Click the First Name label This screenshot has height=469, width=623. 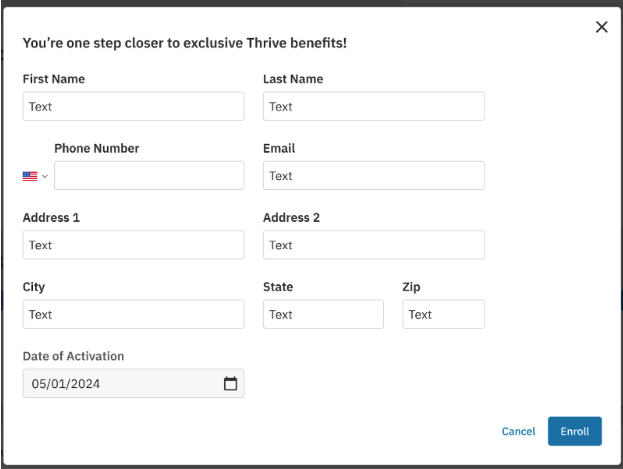tap(54, 79)
